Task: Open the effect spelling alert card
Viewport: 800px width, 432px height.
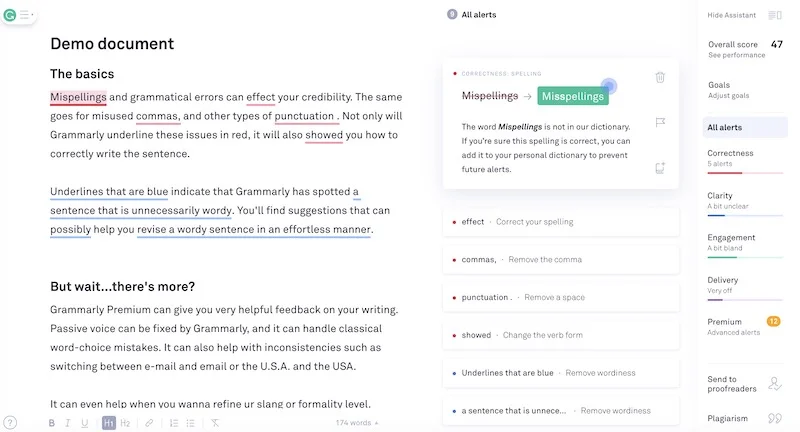Action: pos(561,222)
